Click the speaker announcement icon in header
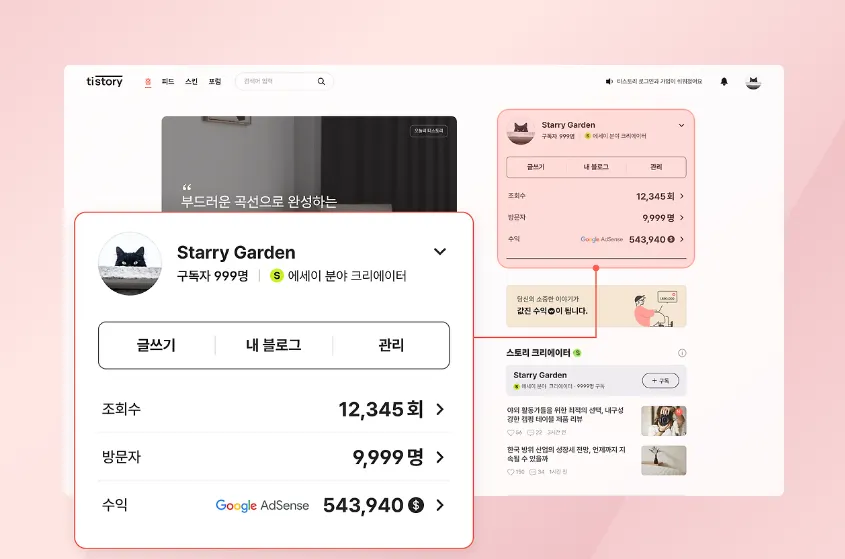This screenshot has width=845, height=559. (609, 81)
